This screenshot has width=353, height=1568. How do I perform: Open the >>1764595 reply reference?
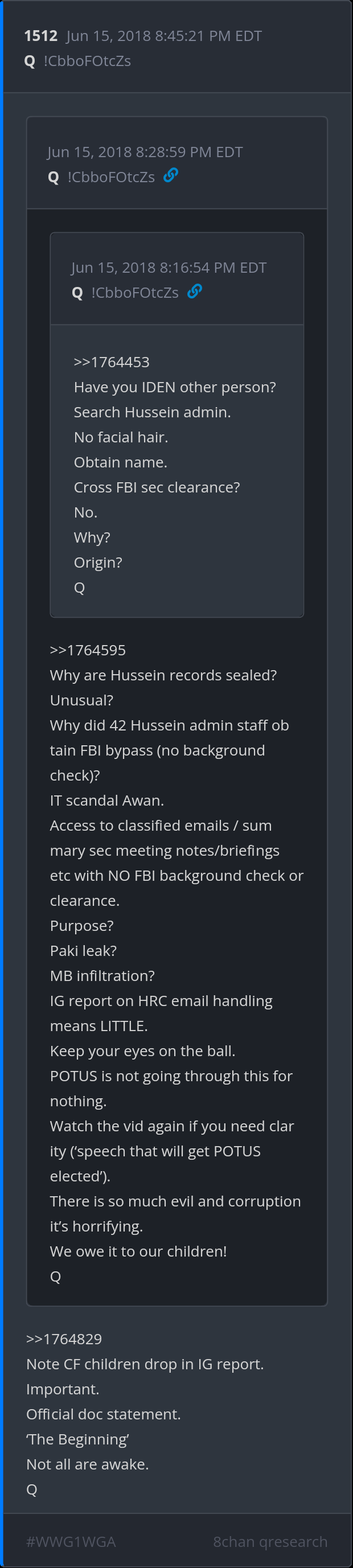pyautogui.click(x=88, y=650)
